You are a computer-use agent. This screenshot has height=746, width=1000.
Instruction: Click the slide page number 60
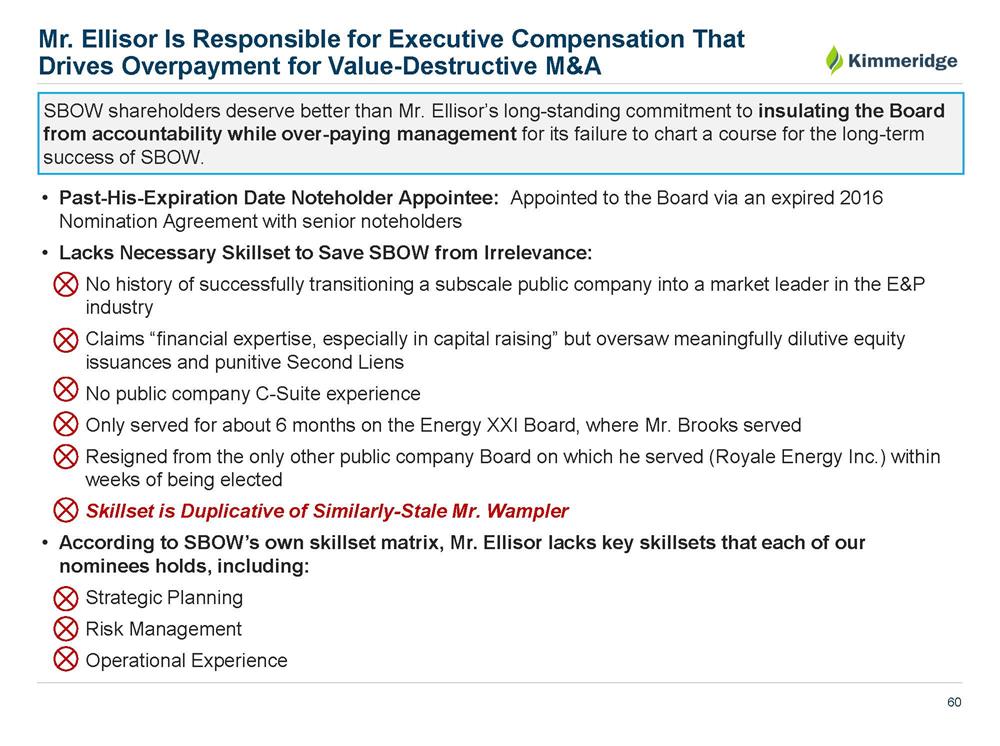point(954,703)
